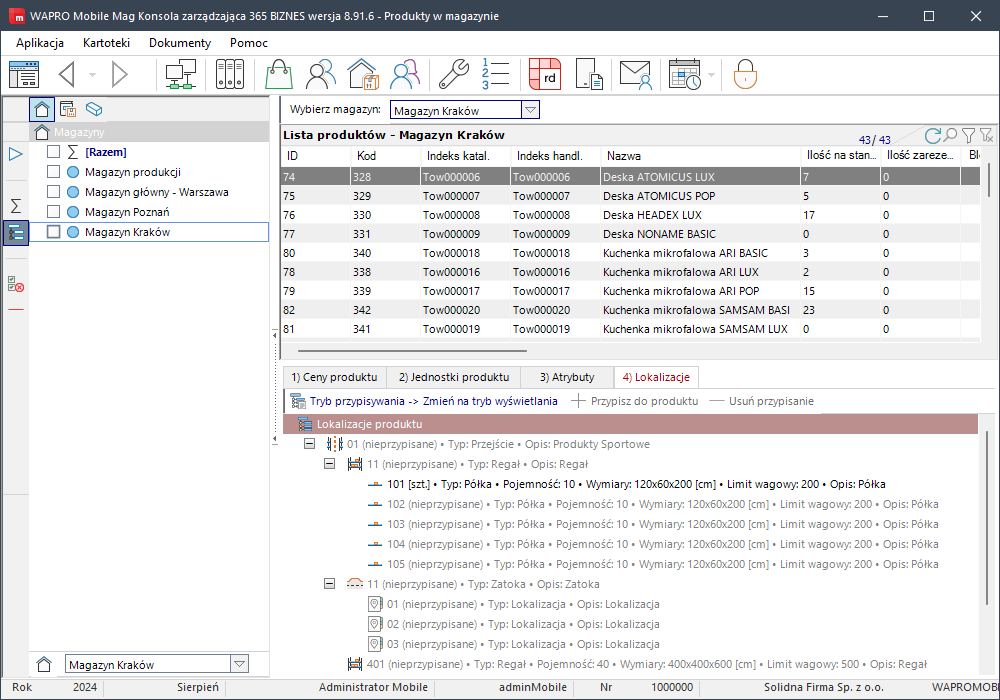Sort by the Nazwa column header

coord(700,156)
